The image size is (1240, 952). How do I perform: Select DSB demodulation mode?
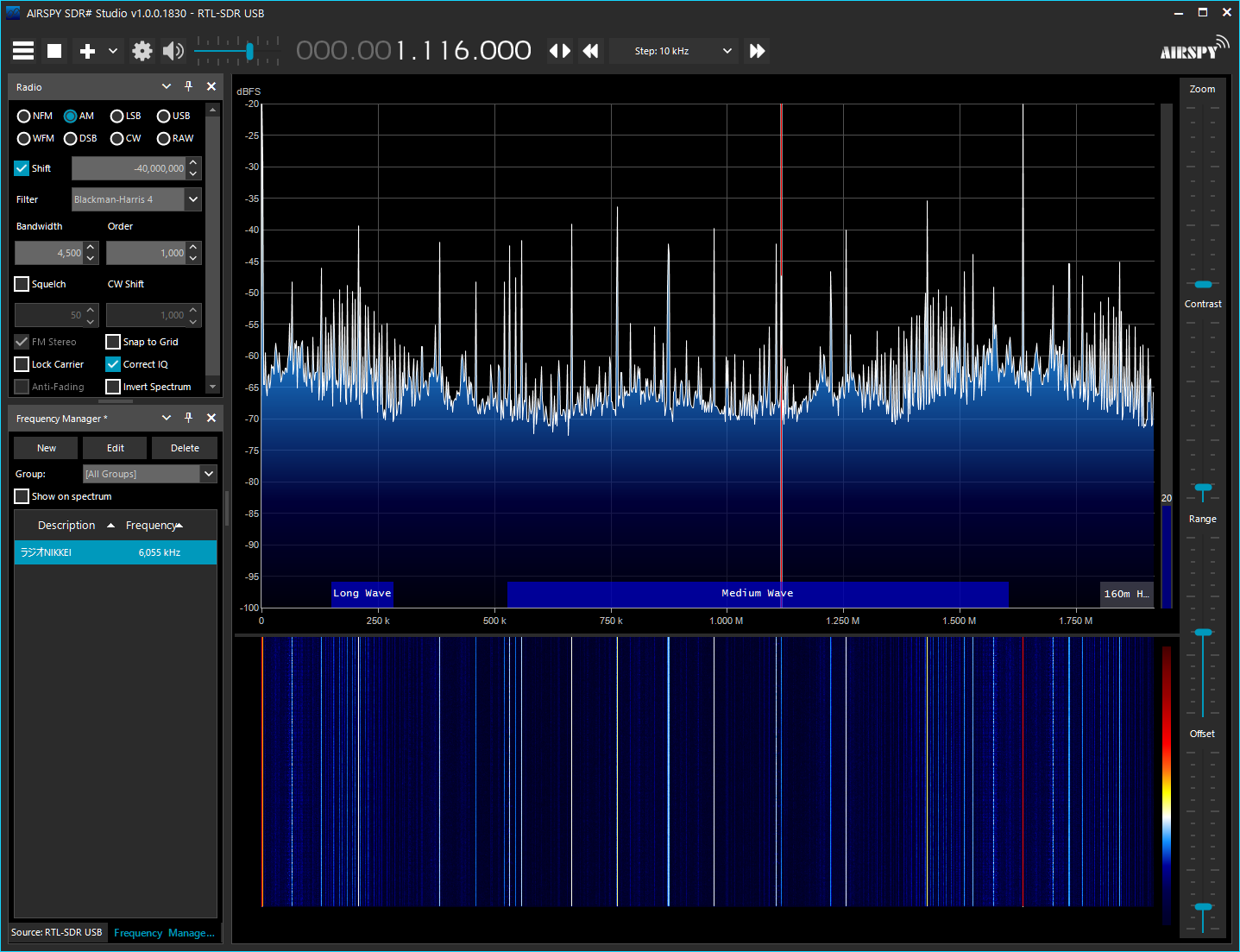[80, 138]
